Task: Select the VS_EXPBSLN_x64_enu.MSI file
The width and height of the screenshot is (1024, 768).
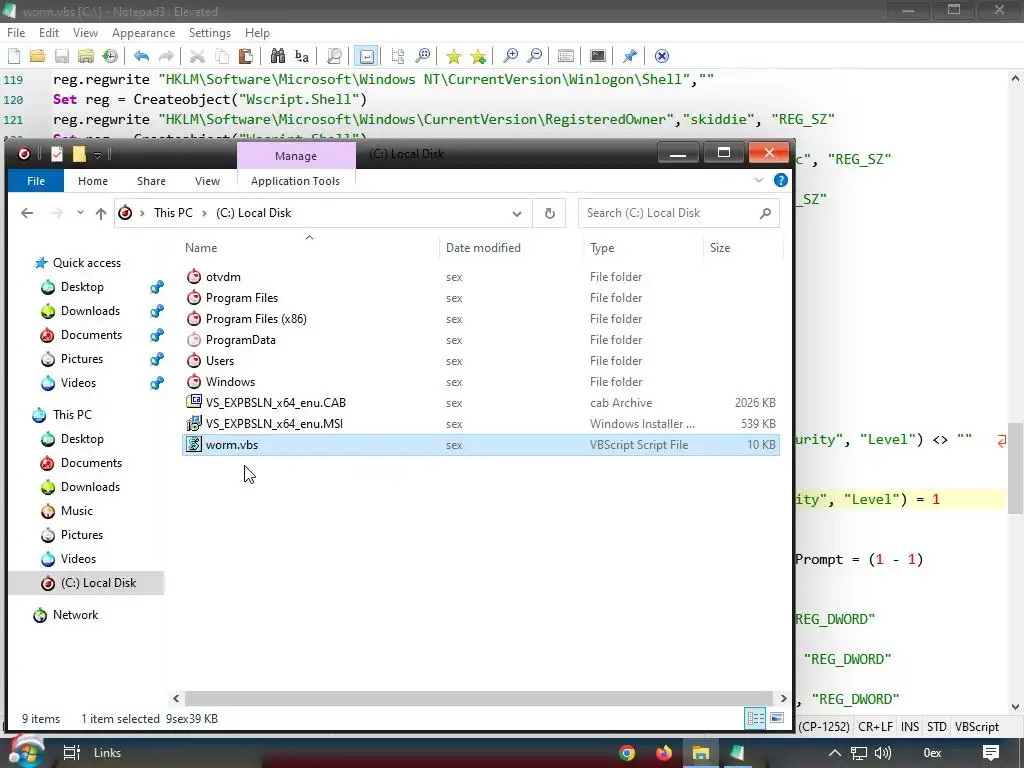Action: 480,424
